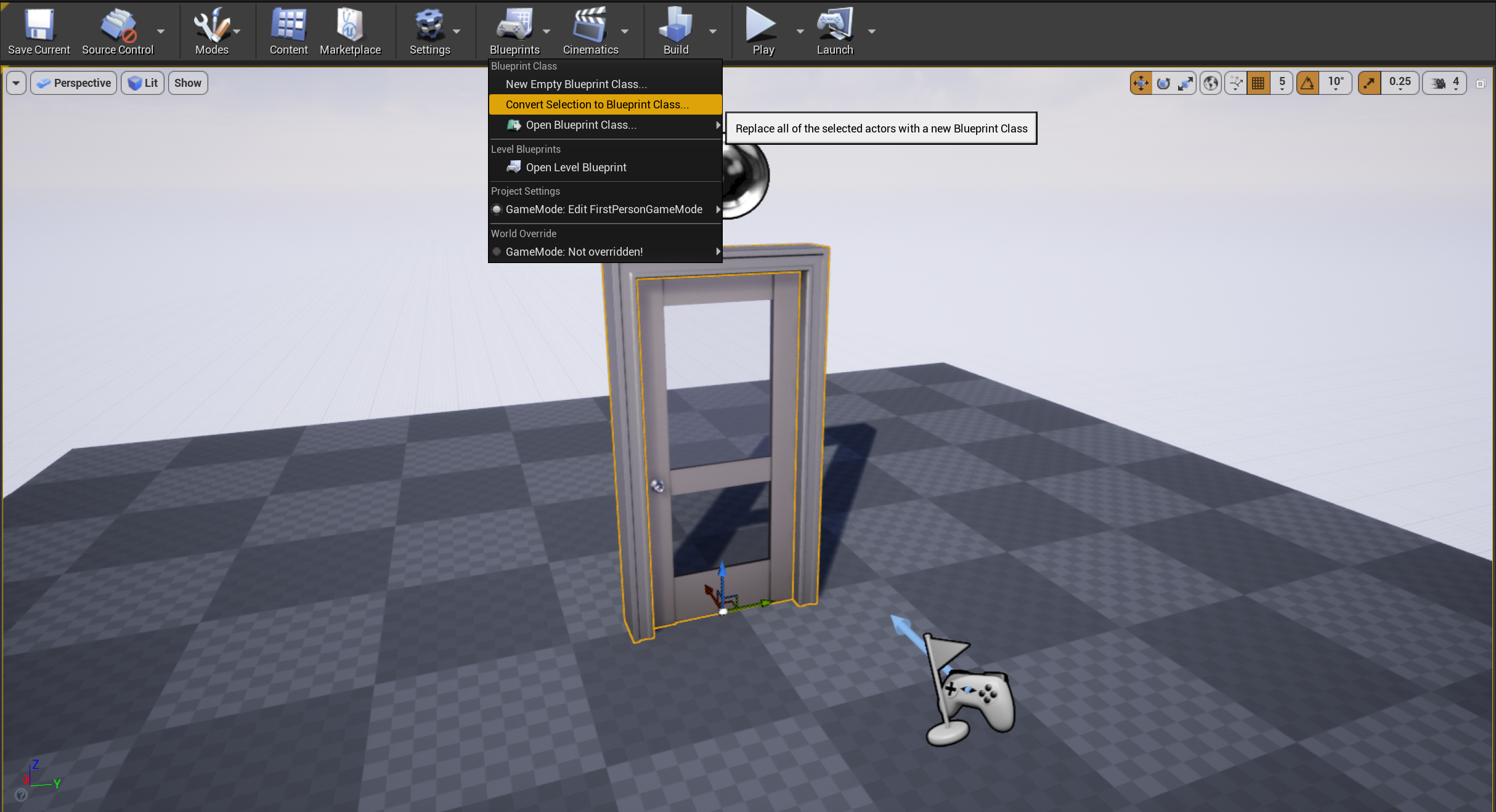Select Open Level Blueprint from menu
Viewport: 1496px width, 812px height.
point(575,167)
